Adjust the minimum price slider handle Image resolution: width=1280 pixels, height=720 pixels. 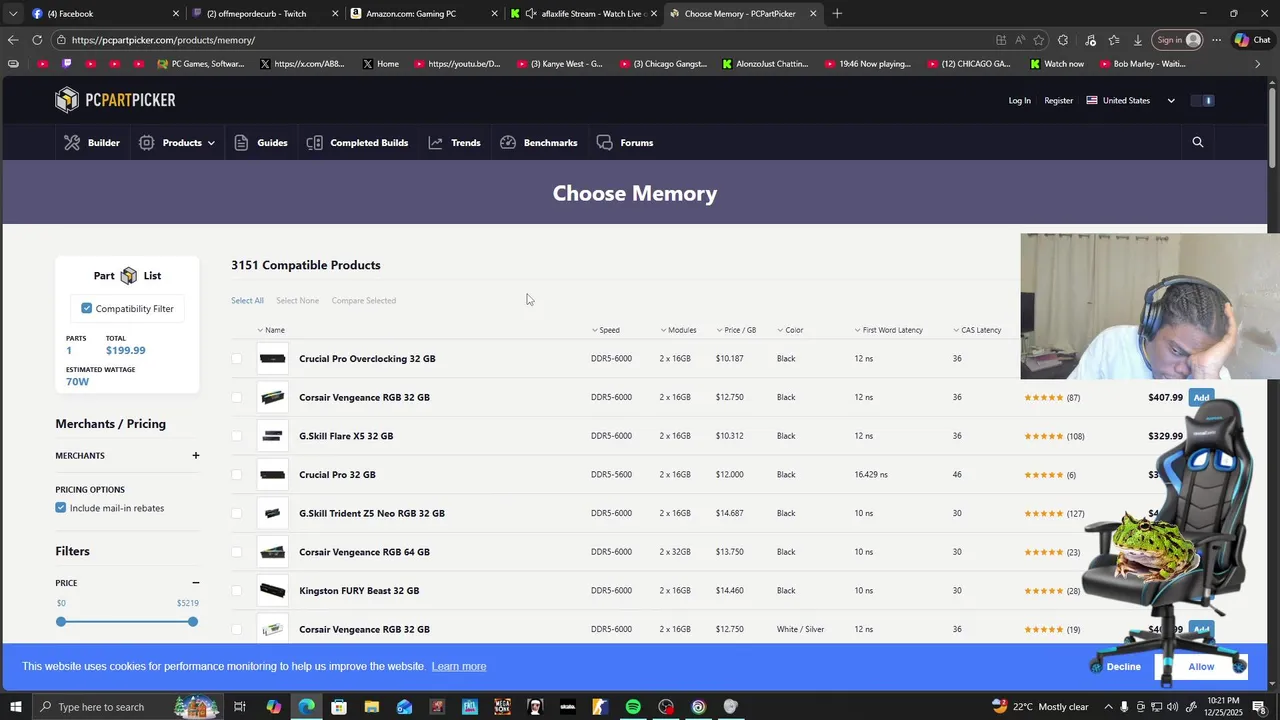point(61,622)
